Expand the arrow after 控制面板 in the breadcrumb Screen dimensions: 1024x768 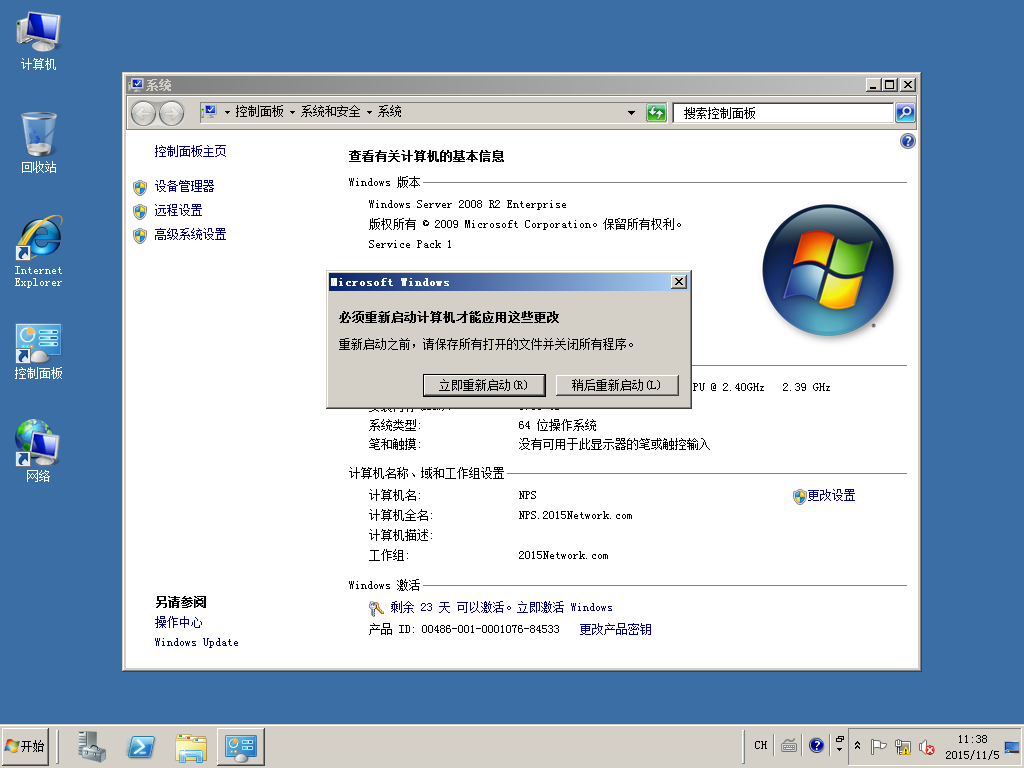point(292,112)
